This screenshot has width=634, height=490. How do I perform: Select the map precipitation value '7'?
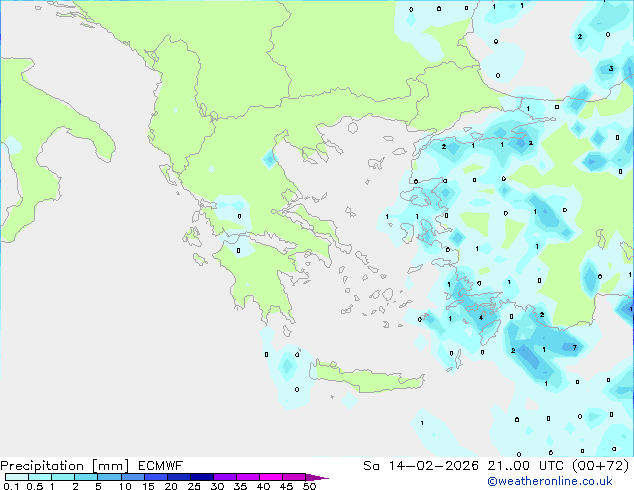point(575,347)
